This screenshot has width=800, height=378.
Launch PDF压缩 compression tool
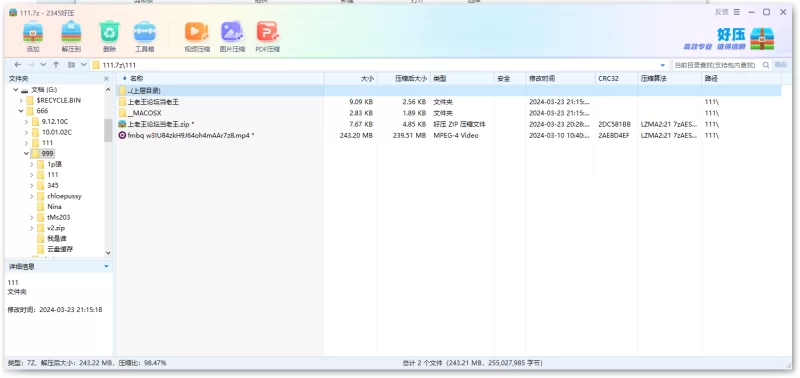coord(267,32)
